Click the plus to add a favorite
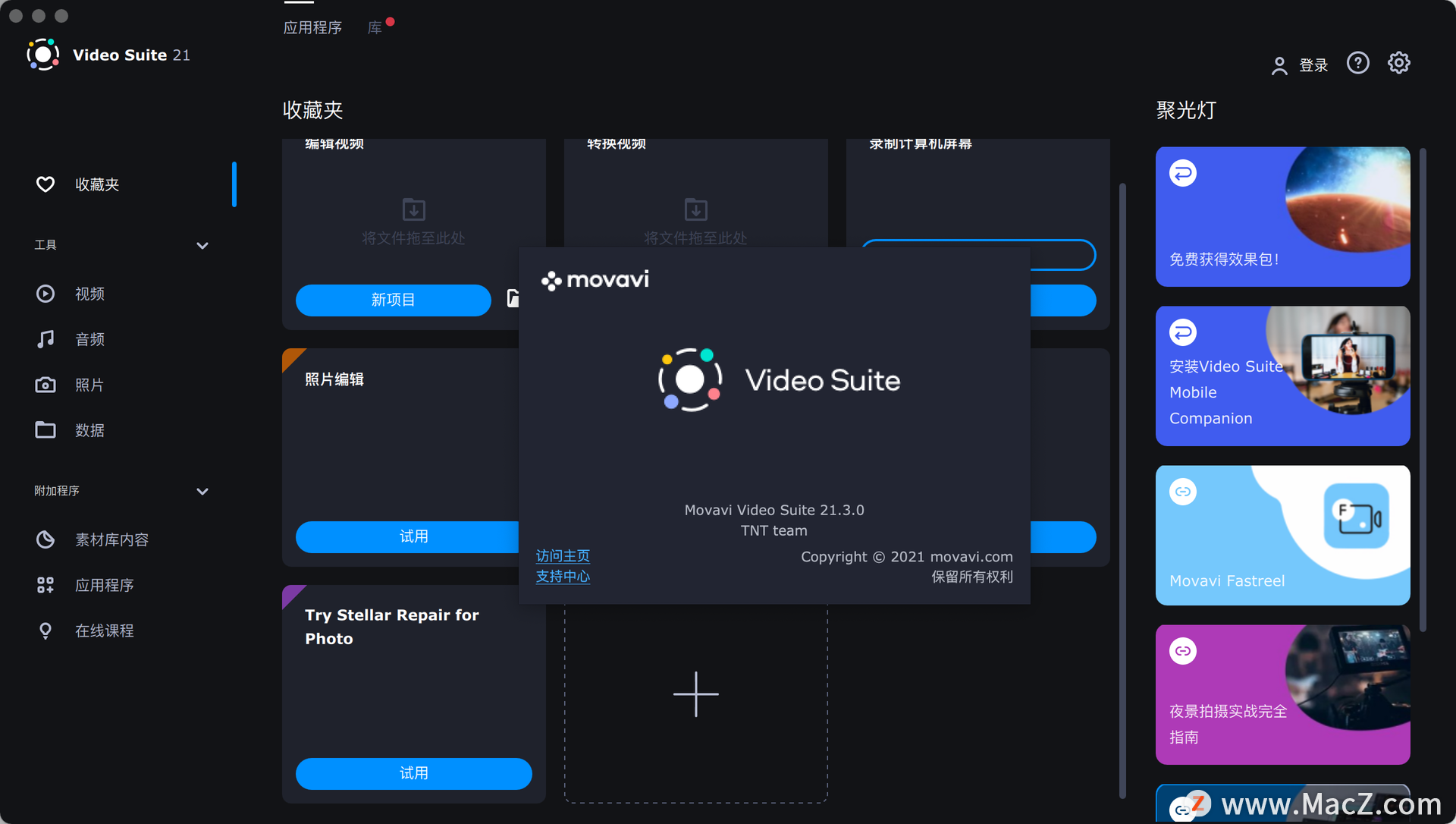Viewport: 1456px width, 824px height. [x=695, y=694]
